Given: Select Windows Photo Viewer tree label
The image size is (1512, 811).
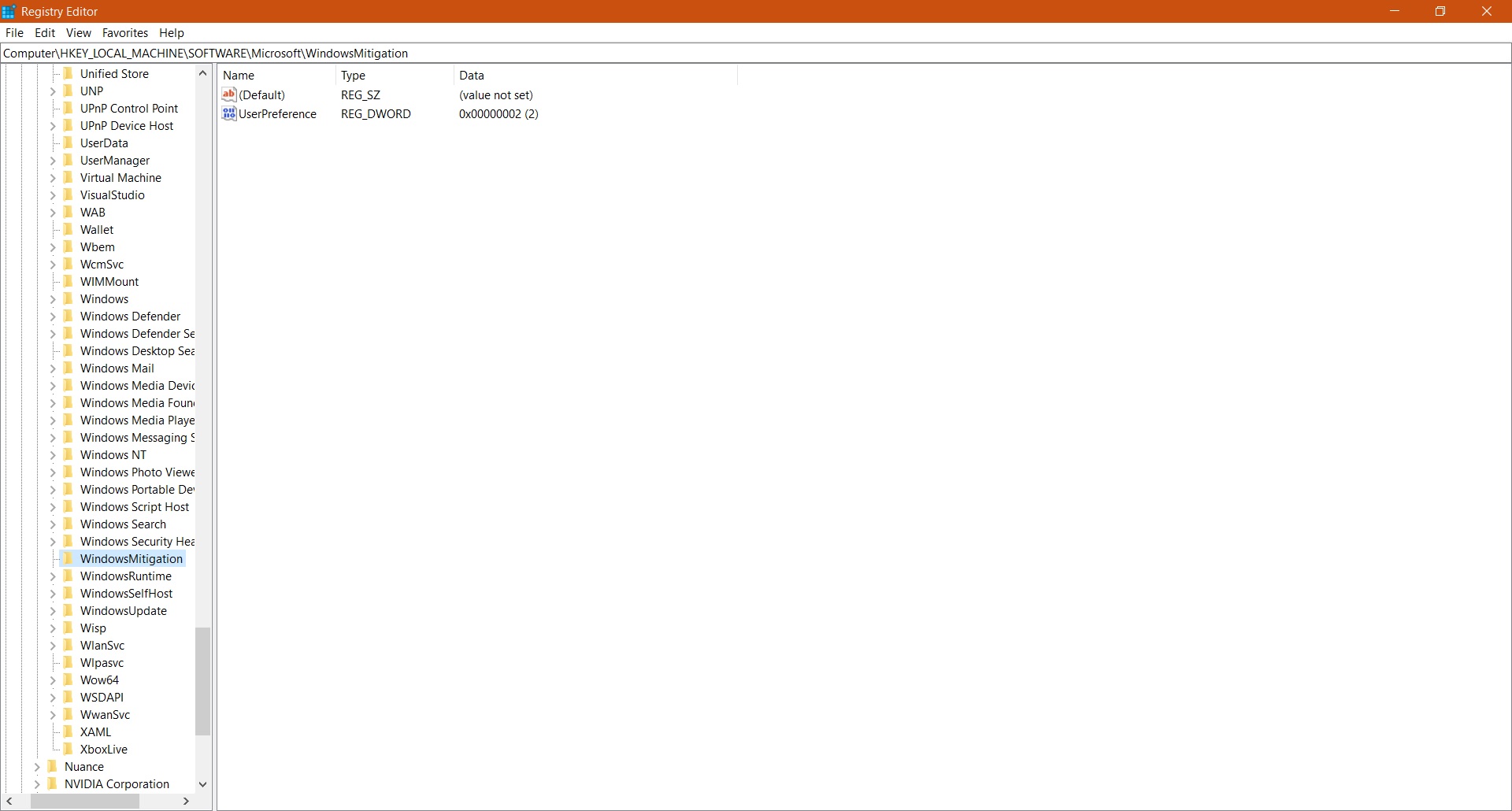Looking at the screenshot, I should tap(137, 472).
